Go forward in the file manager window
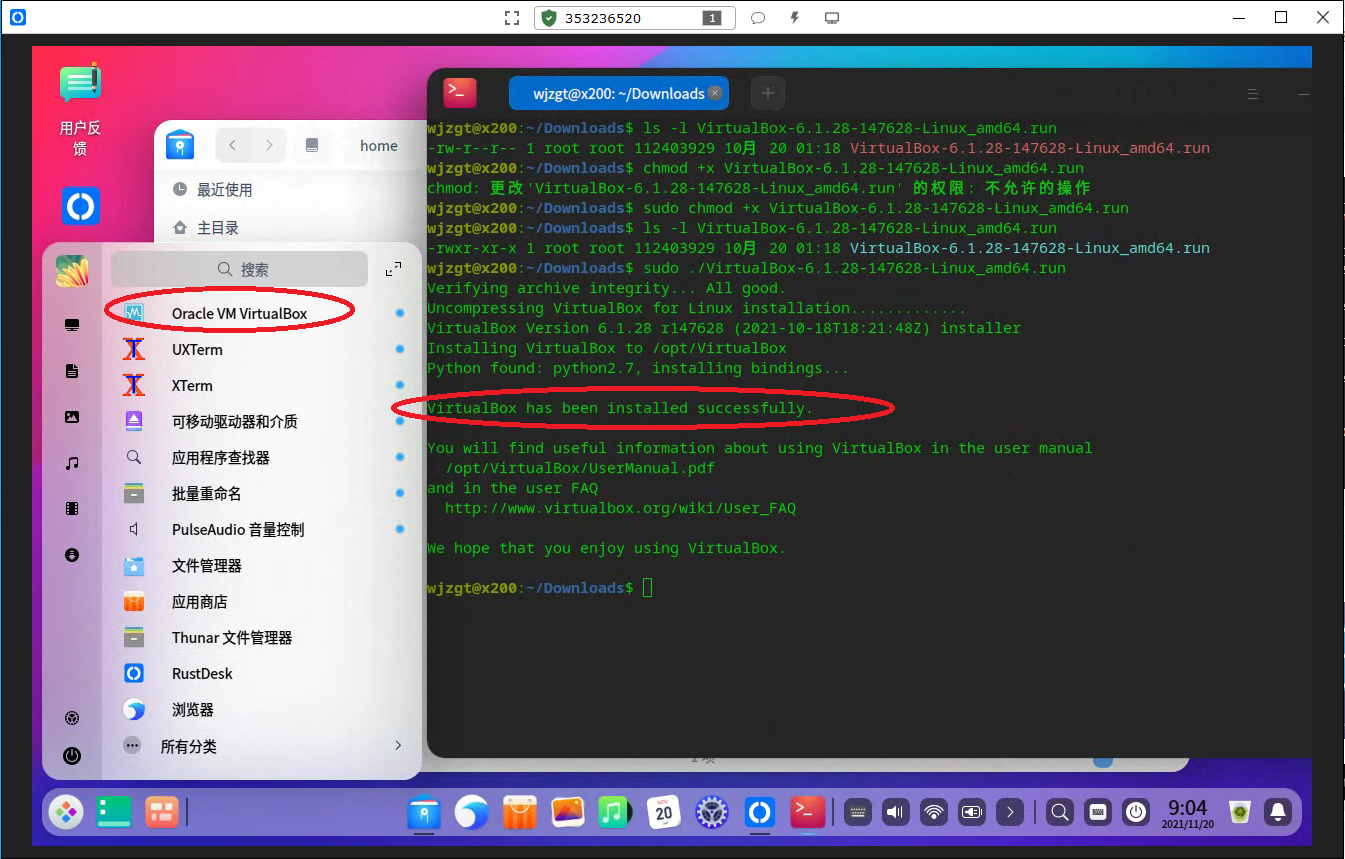The width and height of the screenshot is (1345, 859). pyautogui.click(x=269, y=146)
